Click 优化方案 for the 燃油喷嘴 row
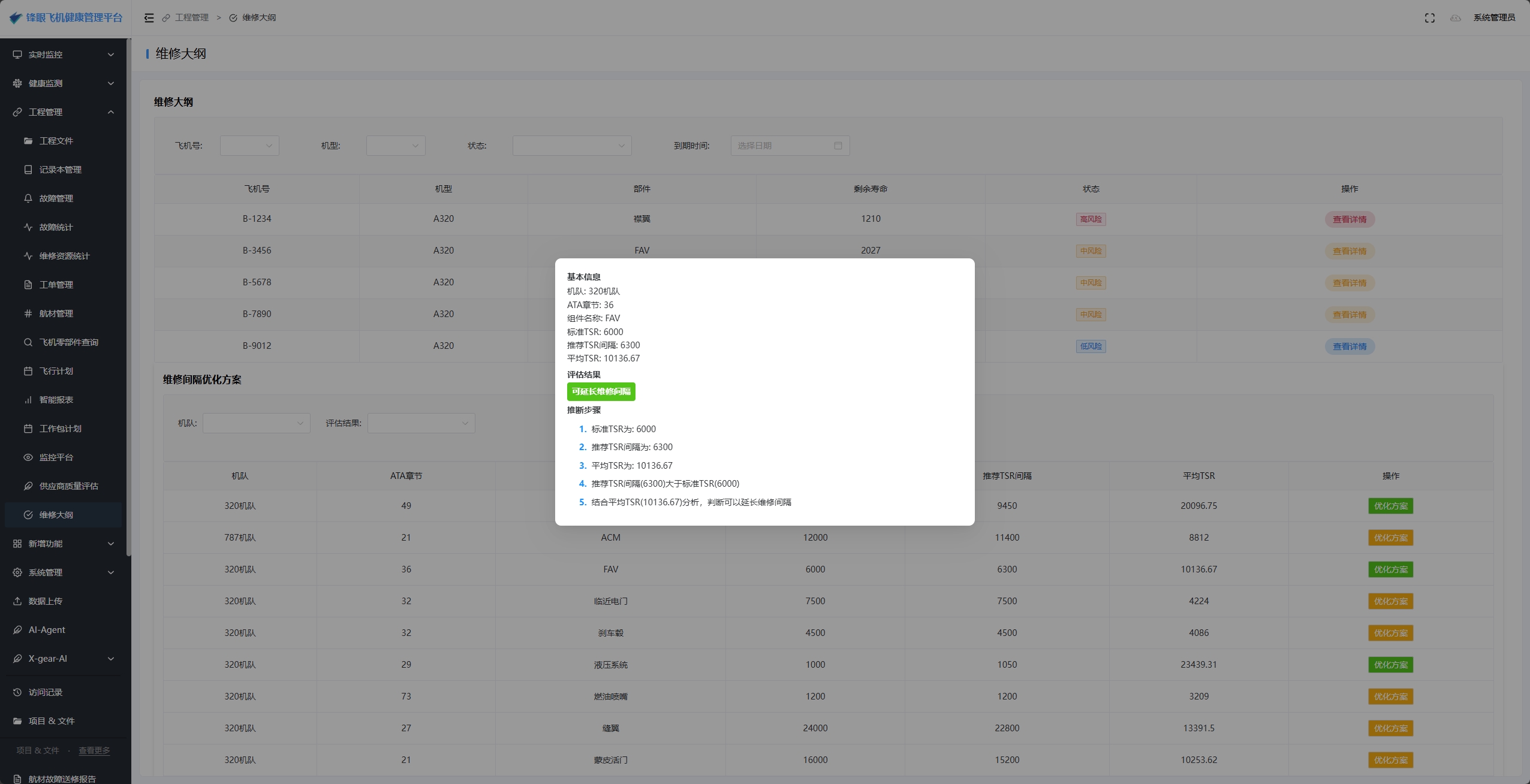This screenshot has height=784, width=1530. pos(1391,696)
